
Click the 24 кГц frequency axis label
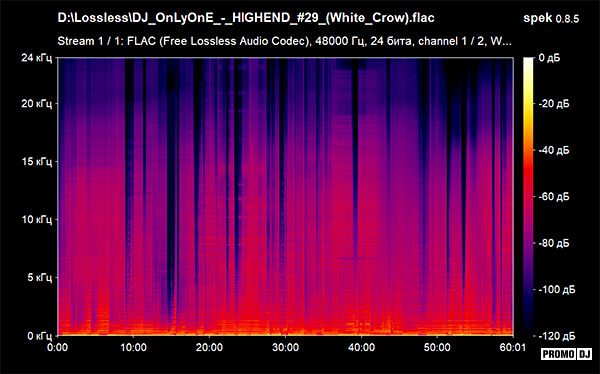36,58
